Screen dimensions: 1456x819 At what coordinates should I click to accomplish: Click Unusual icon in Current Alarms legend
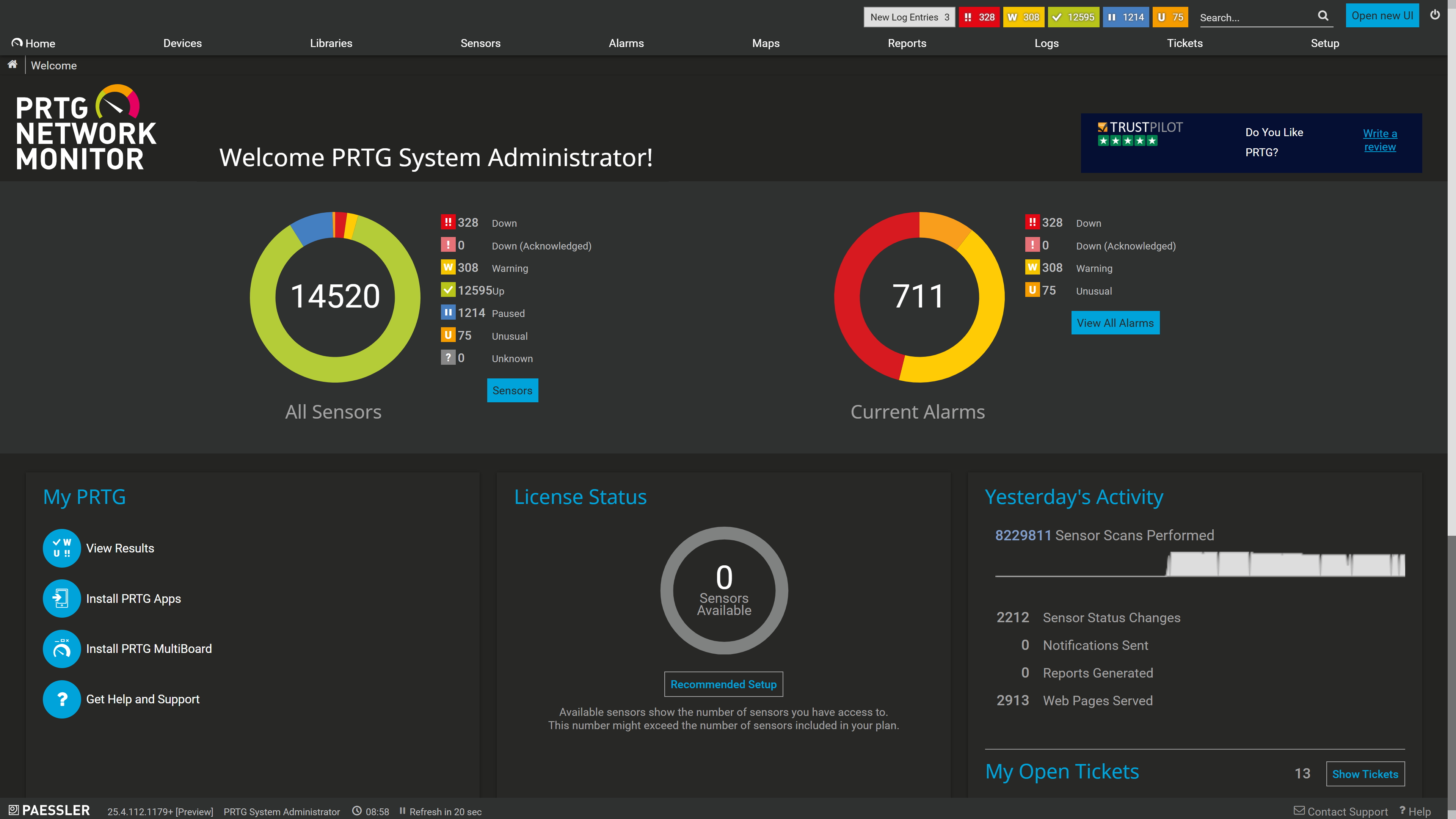click(1032, 290)
